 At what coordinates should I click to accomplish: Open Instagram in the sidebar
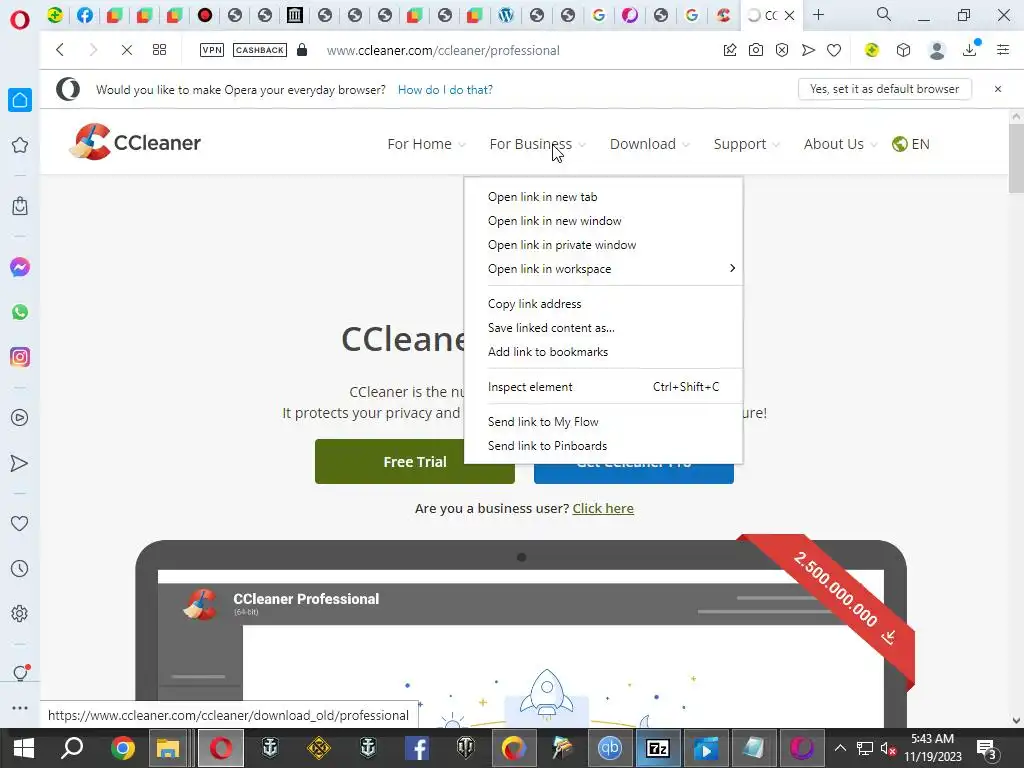20,357
